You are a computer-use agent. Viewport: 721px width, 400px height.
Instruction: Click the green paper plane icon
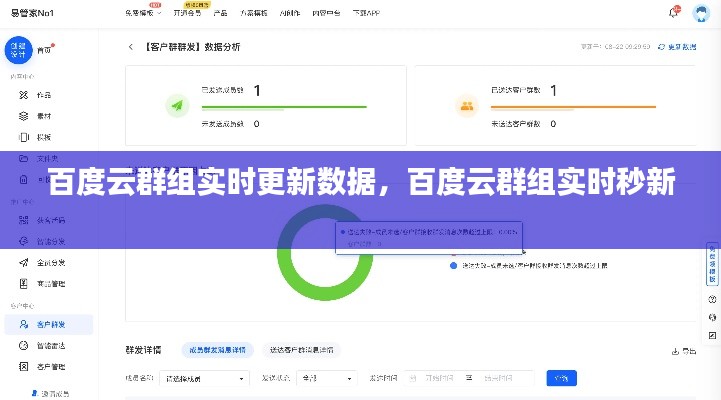pos(177,105)
